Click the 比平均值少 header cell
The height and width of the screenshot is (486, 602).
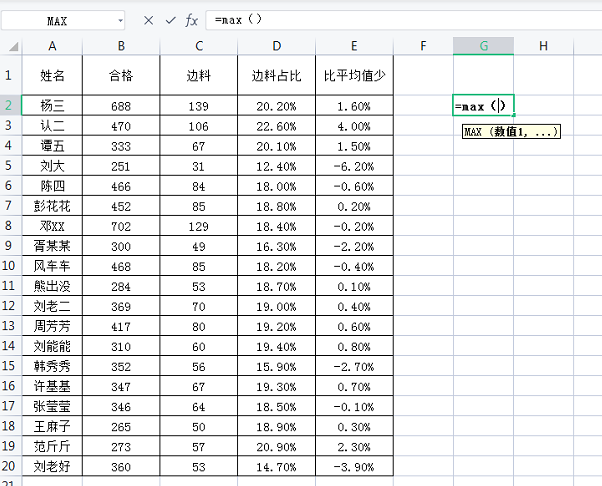354,76
